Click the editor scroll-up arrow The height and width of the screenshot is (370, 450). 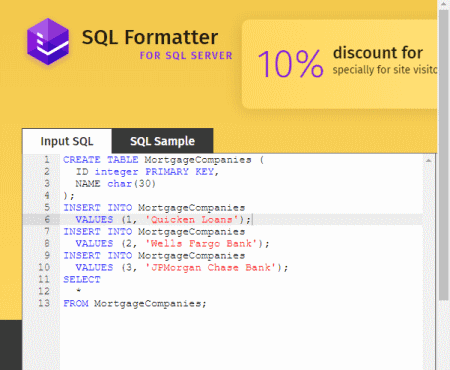429,161
